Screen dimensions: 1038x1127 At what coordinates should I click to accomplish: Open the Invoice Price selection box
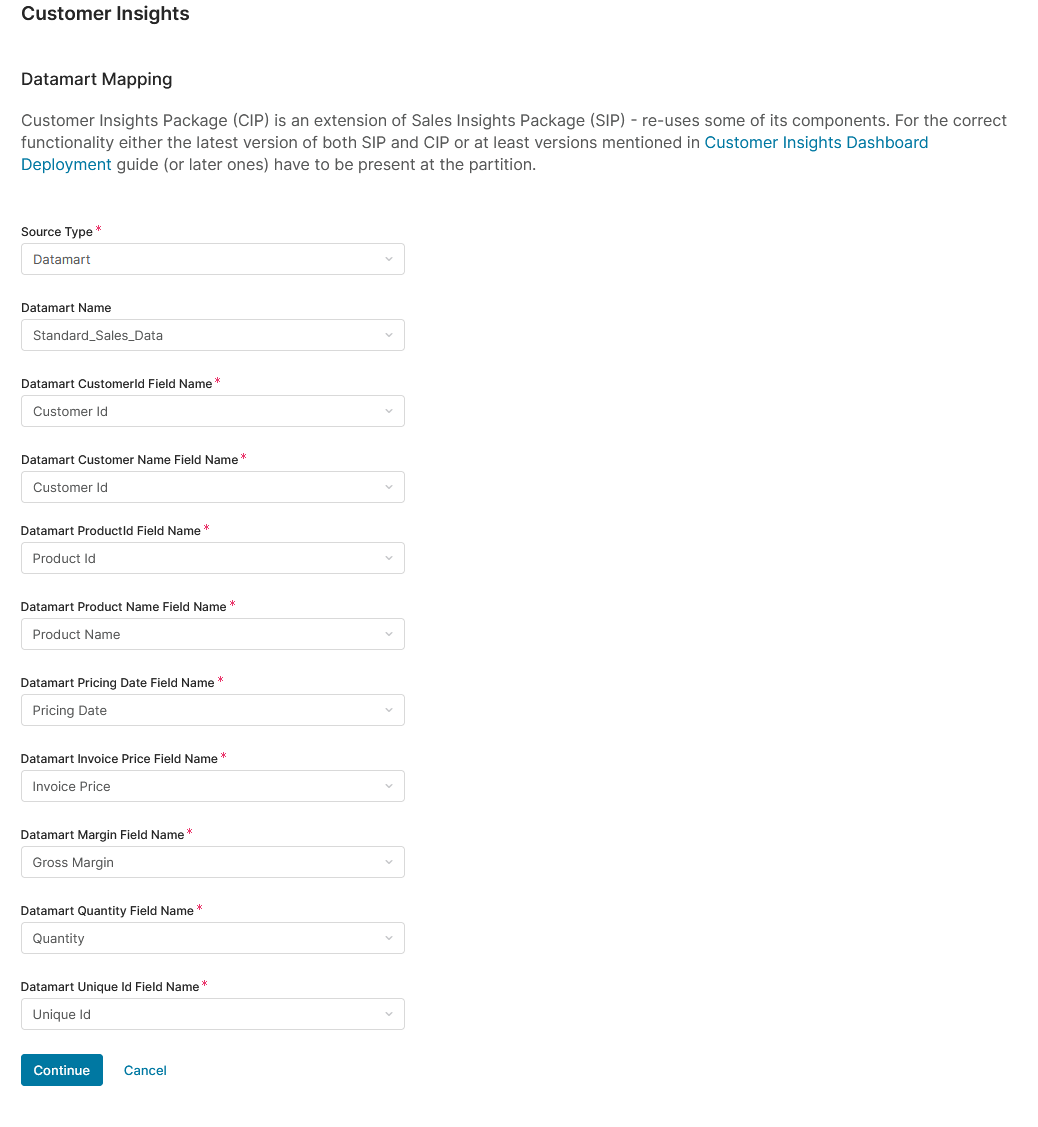coord(212,787)
